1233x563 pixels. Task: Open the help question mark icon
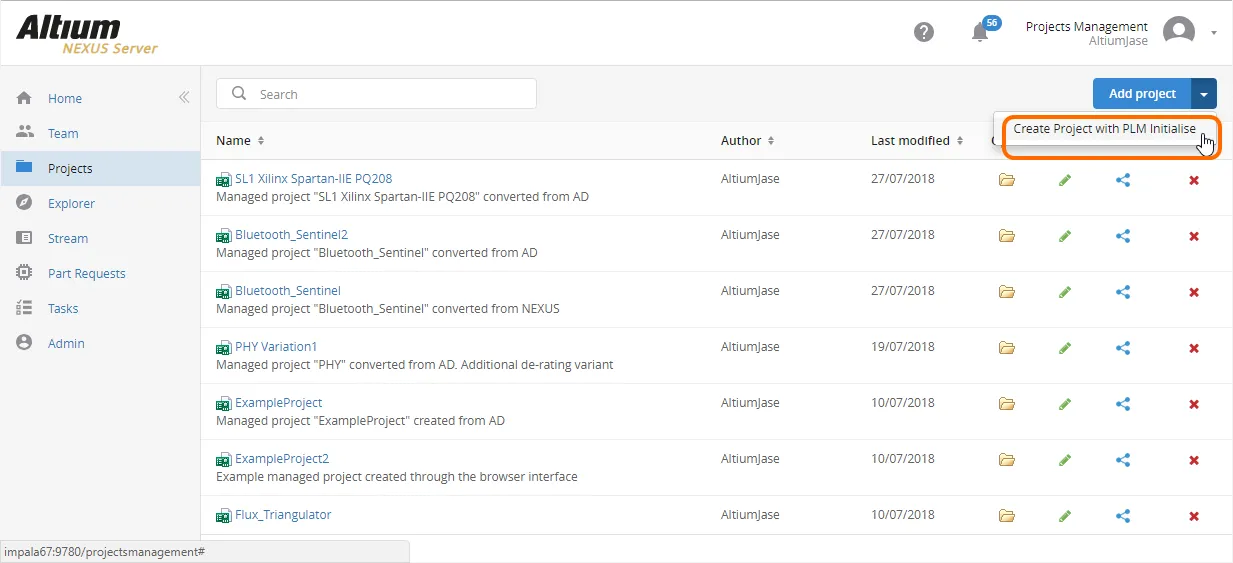[x=924, y=32]
